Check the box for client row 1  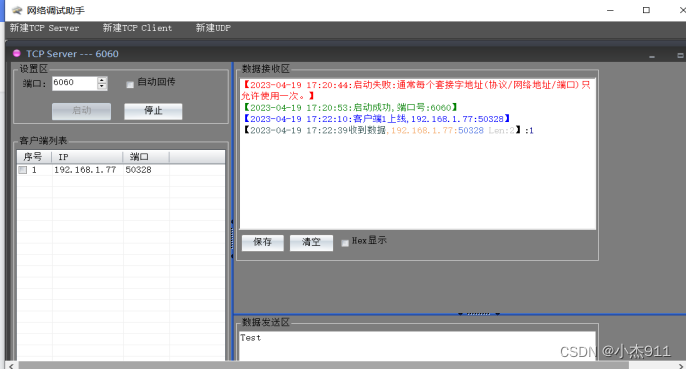pos(23,170)
